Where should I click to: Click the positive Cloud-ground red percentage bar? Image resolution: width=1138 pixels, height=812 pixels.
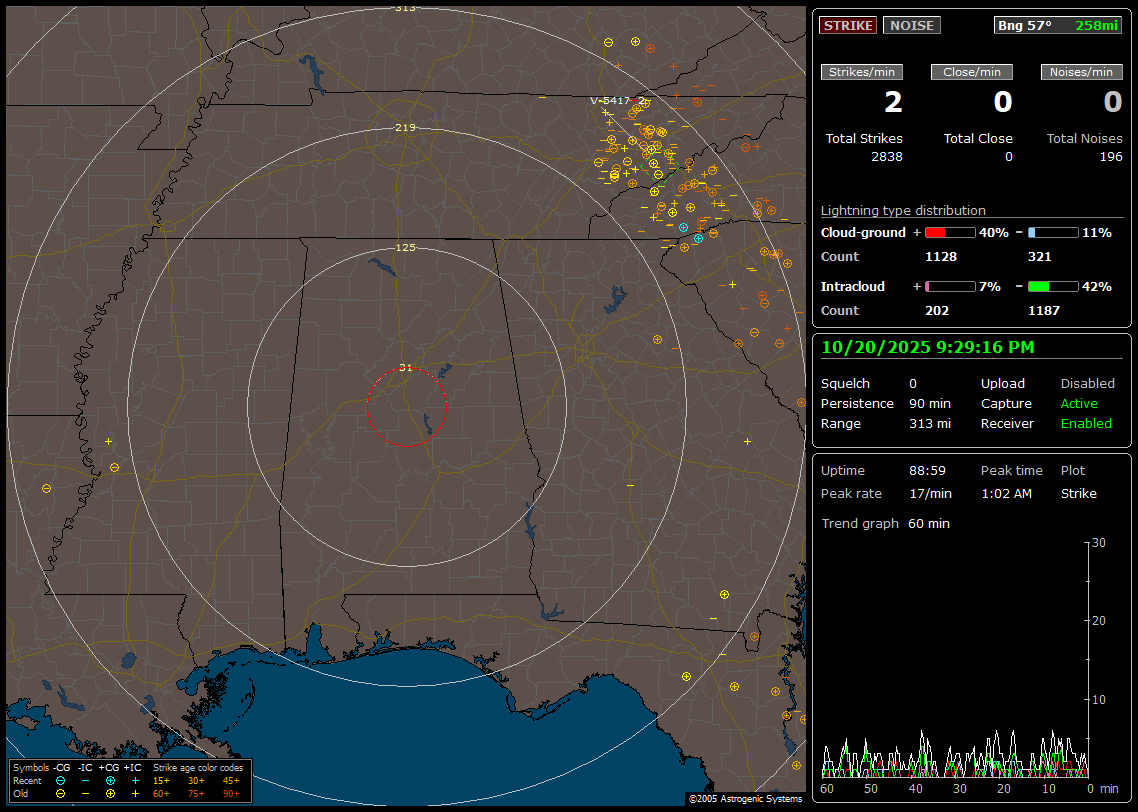(949, 232)
